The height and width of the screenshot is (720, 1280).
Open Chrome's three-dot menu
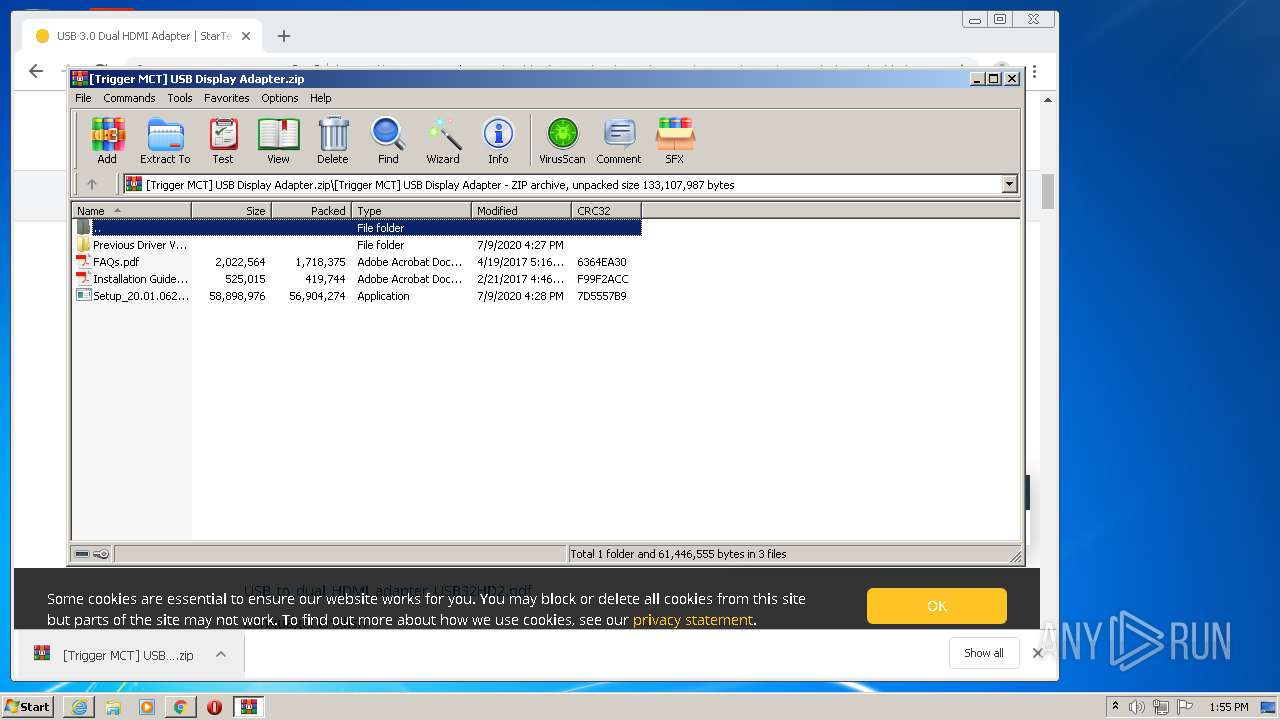click(1034, 72)
